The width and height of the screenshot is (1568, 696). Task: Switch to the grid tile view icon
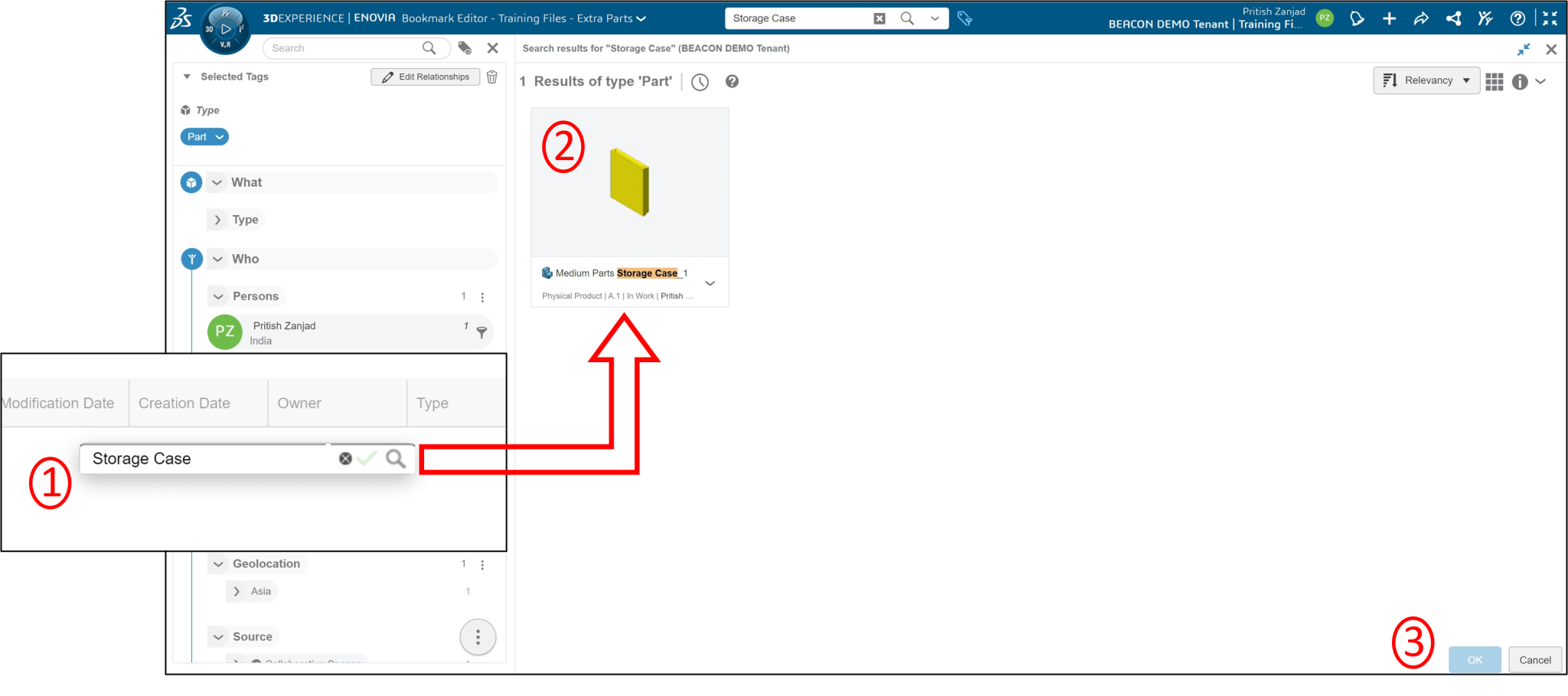(1494, 81)
